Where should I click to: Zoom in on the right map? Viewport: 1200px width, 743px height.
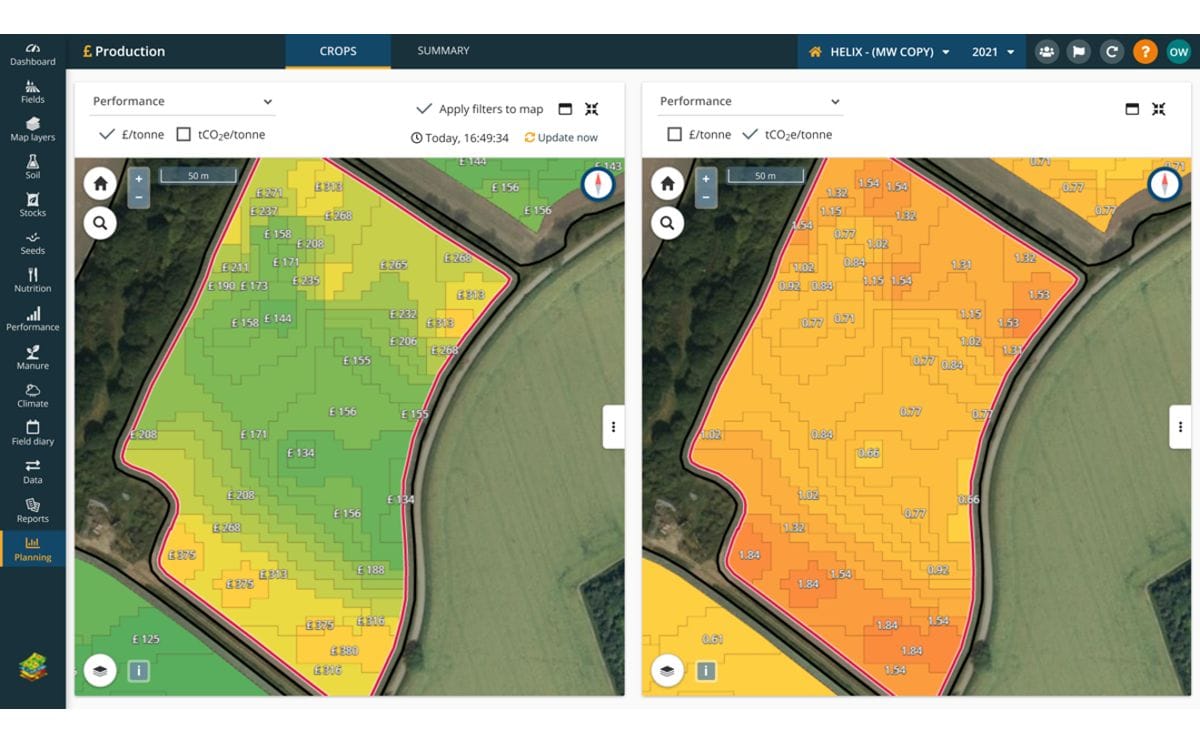(706, 178)
